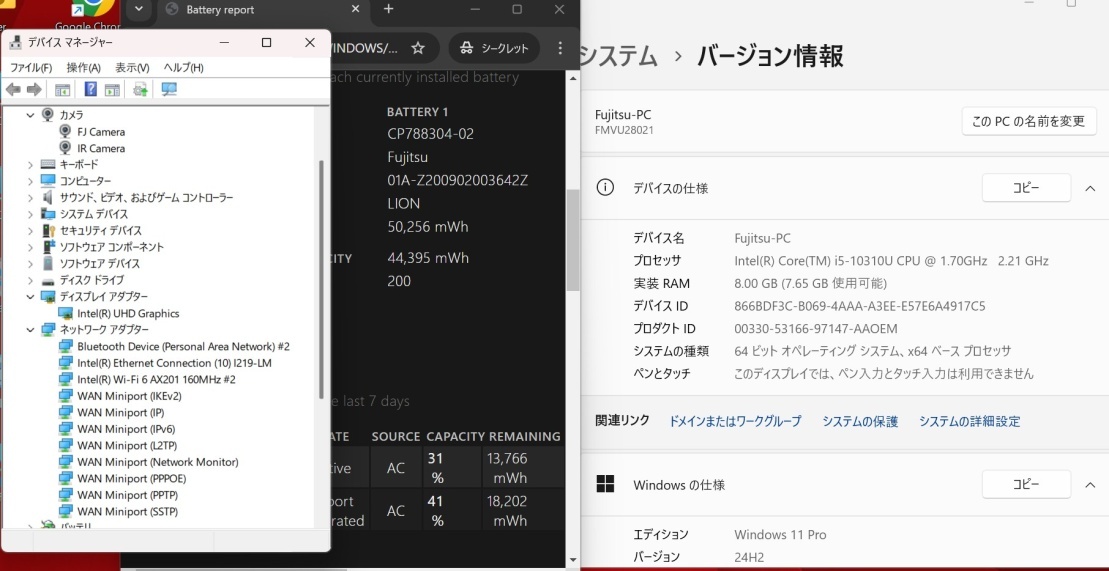Expand サウンド、ビデオ、およびゲーム コントローラー
The height and width of the screenshot is (571, 1109).
(x=30, y=197)
